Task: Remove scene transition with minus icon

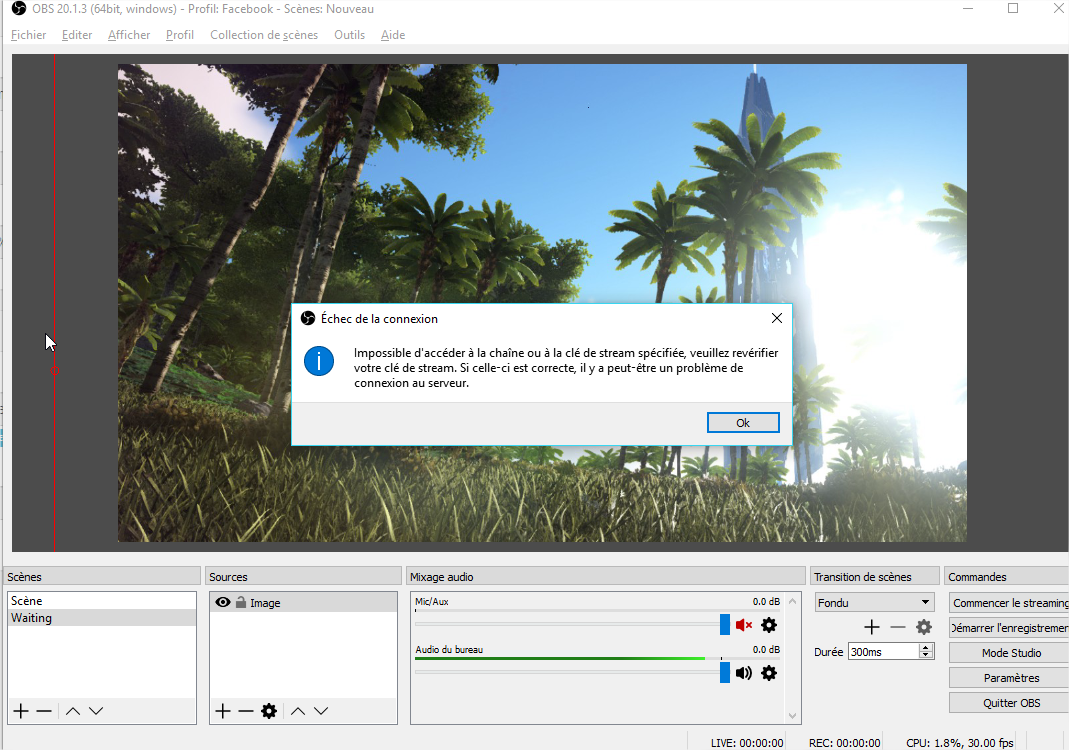Action: point(898,627)
